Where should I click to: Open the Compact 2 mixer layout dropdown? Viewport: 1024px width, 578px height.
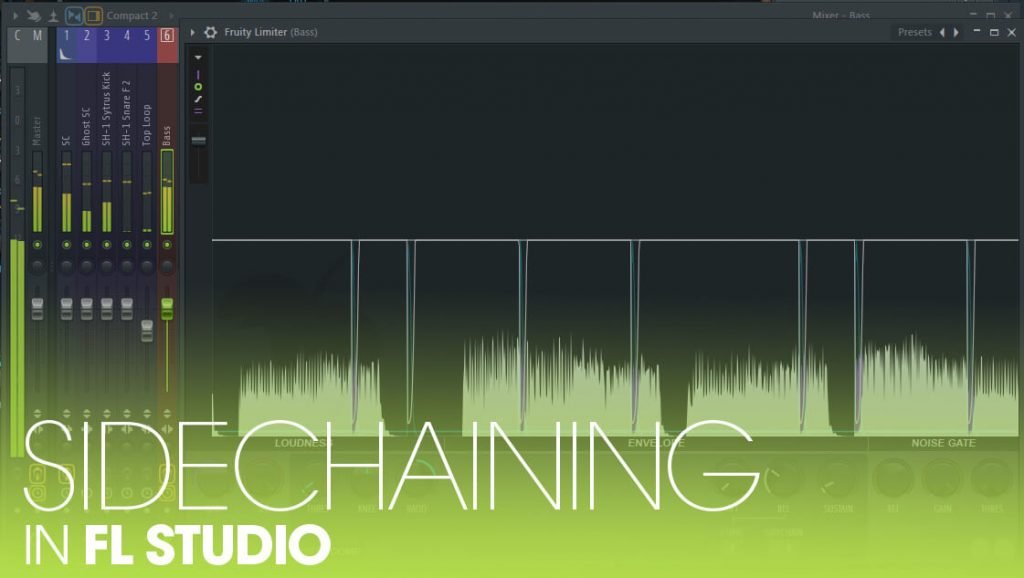132,15
